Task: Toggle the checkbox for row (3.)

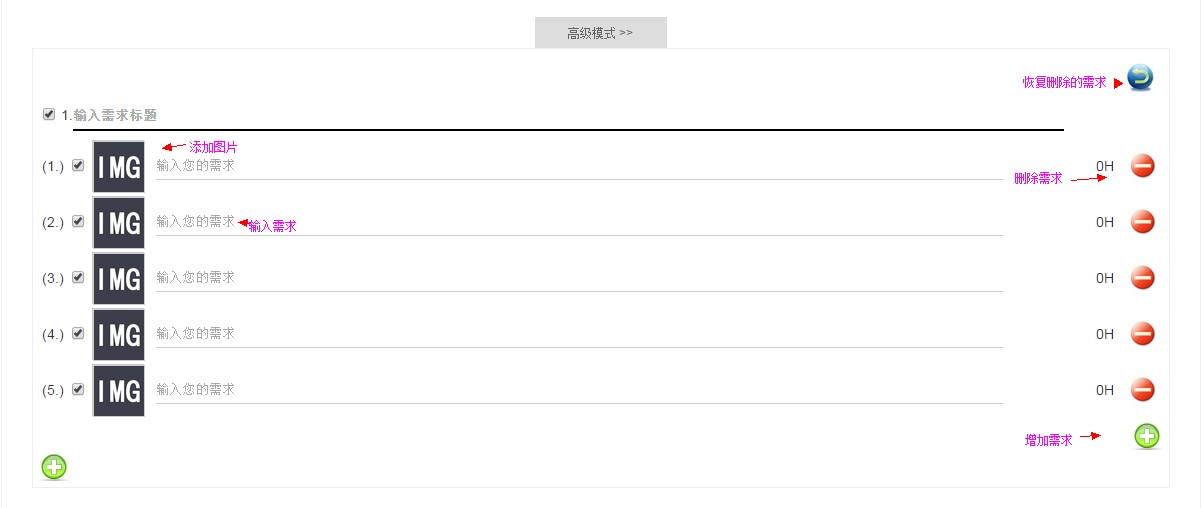Action: 78,277
